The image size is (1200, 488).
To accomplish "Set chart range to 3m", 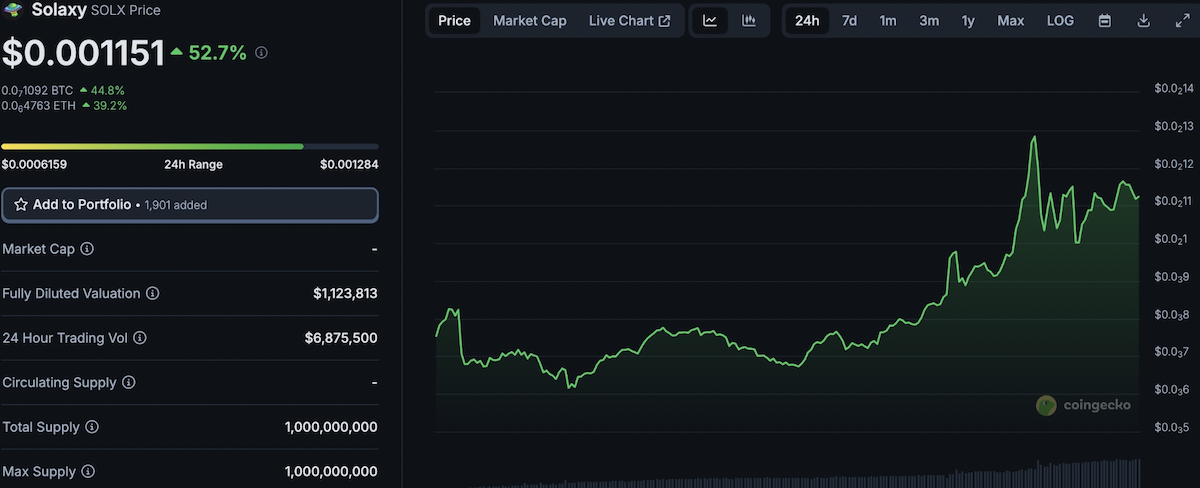I will click(929, 21).
